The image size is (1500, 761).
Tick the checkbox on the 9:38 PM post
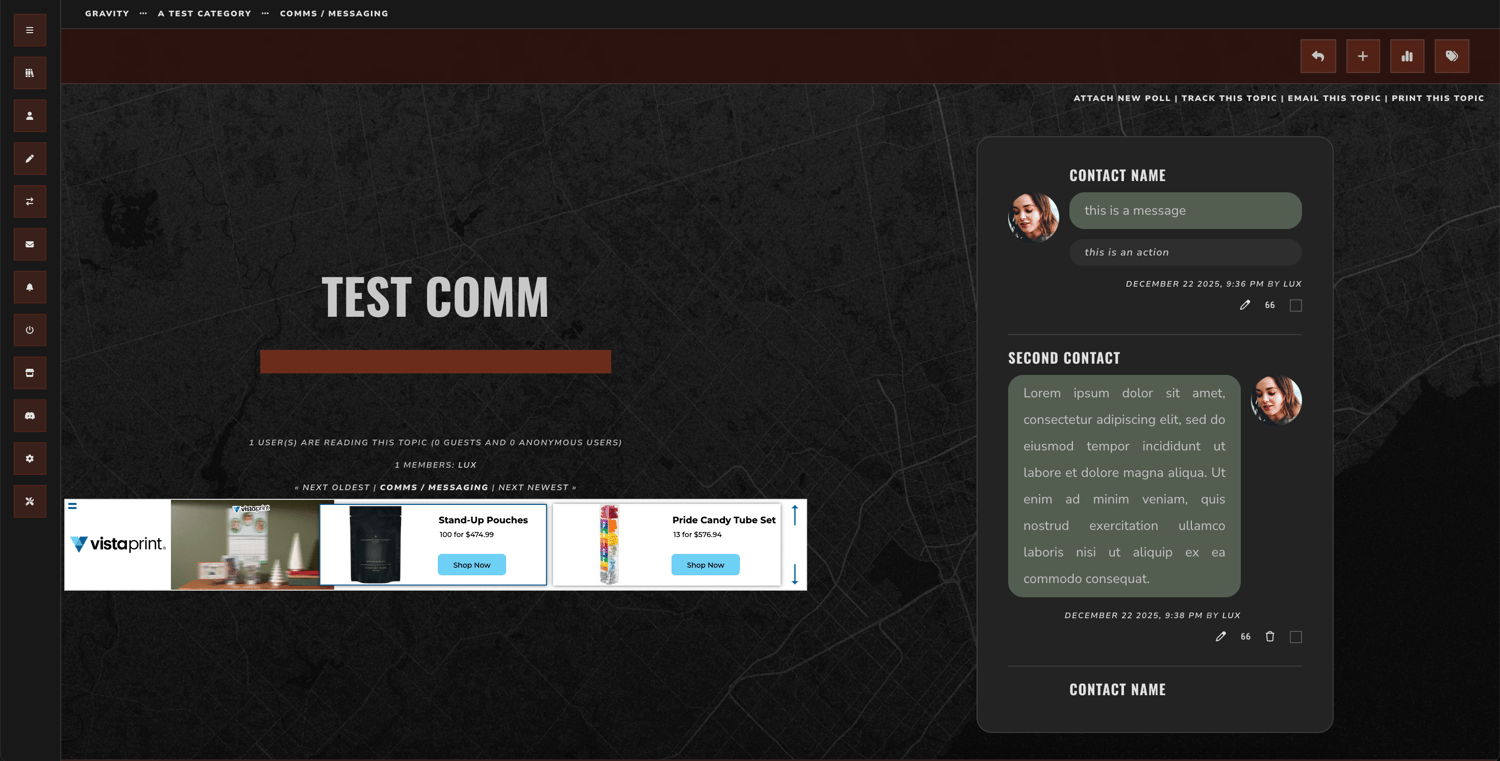pos(1296,636)
